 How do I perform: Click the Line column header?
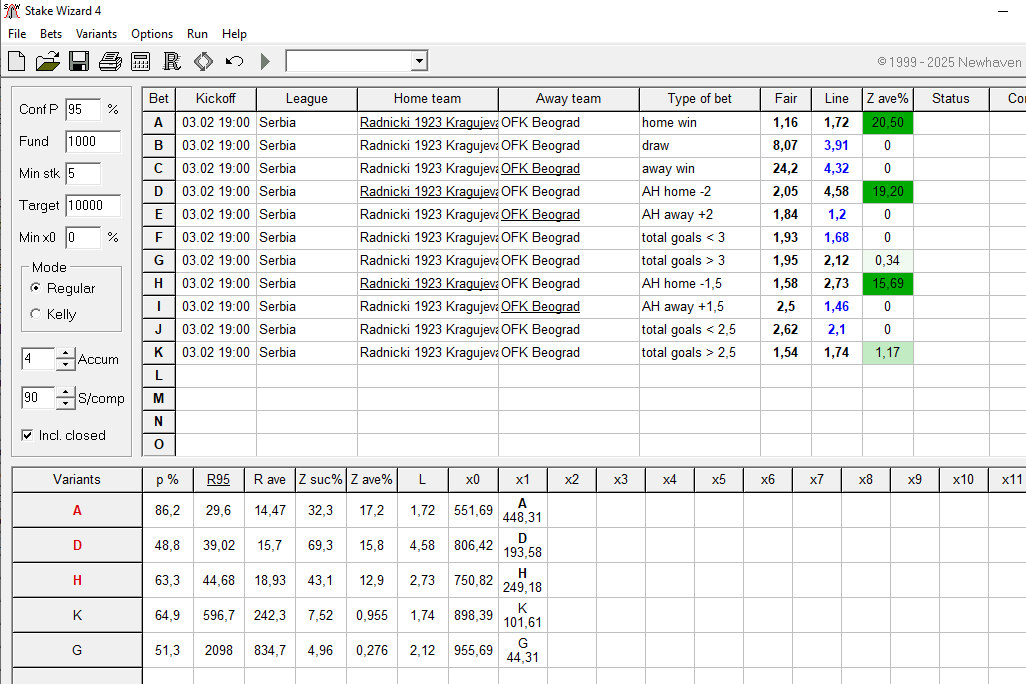[837, 99]
